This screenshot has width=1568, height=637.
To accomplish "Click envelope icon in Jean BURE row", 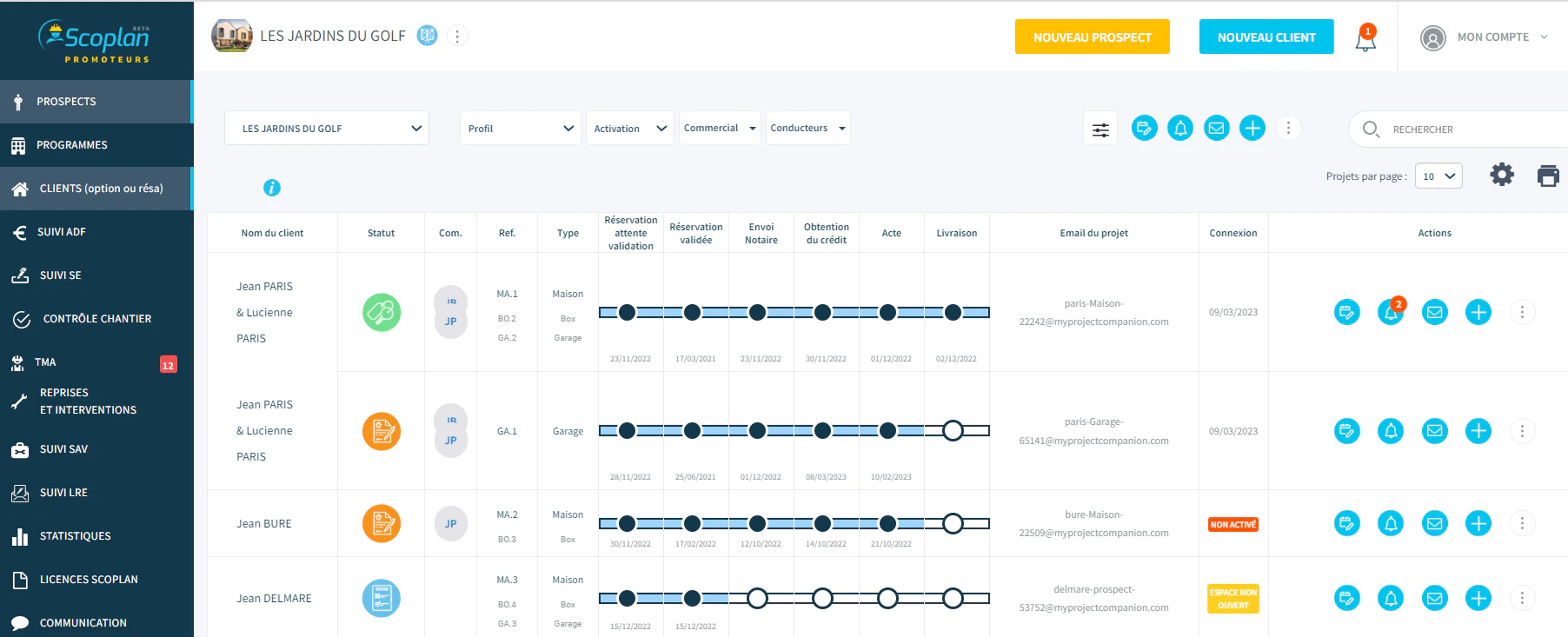I will click(x=1435, y=523).
